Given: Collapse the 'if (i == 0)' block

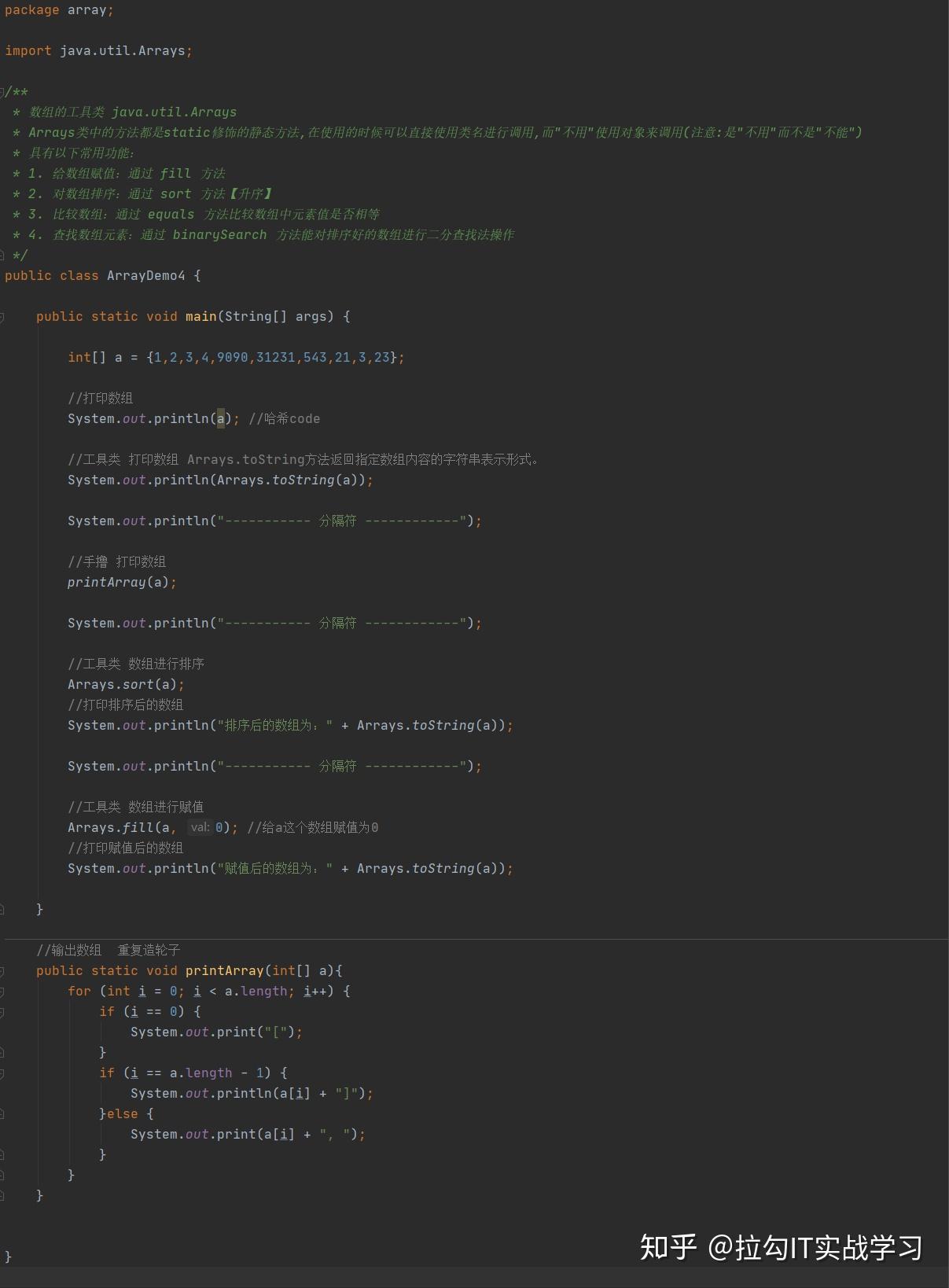Looking at the screenshot, I should [2, 1012].
